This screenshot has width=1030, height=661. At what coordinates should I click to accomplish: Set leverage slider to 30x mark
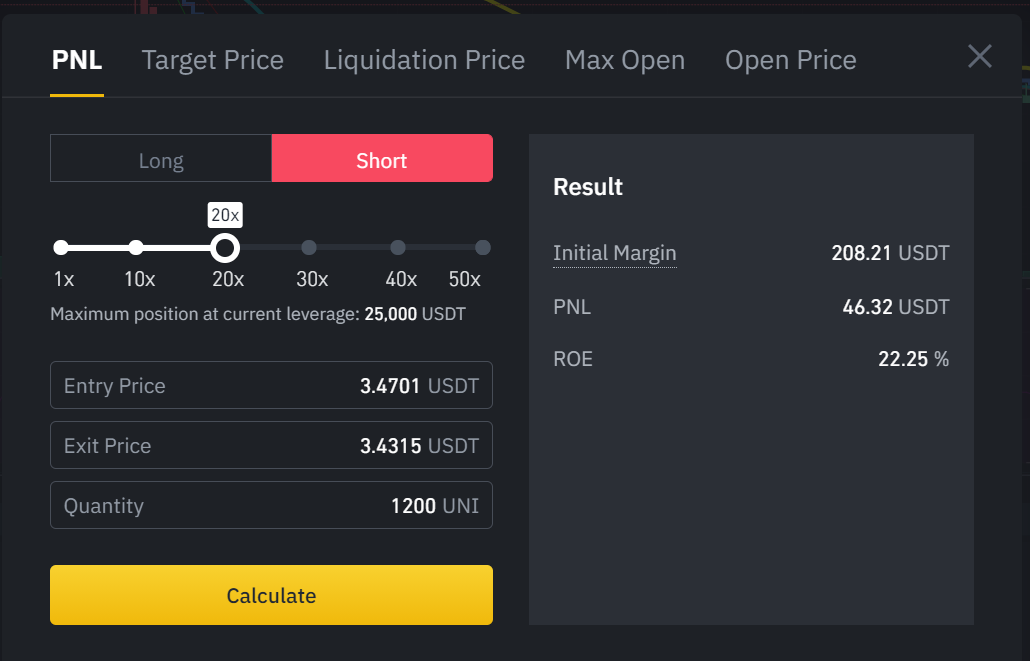point(309,247)
